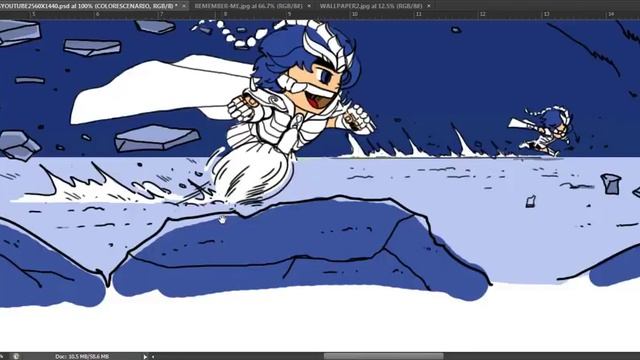The image size is (640, 360).
Task: Click the left scroll arrow of horizontal scrollbar
Action: click(x=153, y=356)
